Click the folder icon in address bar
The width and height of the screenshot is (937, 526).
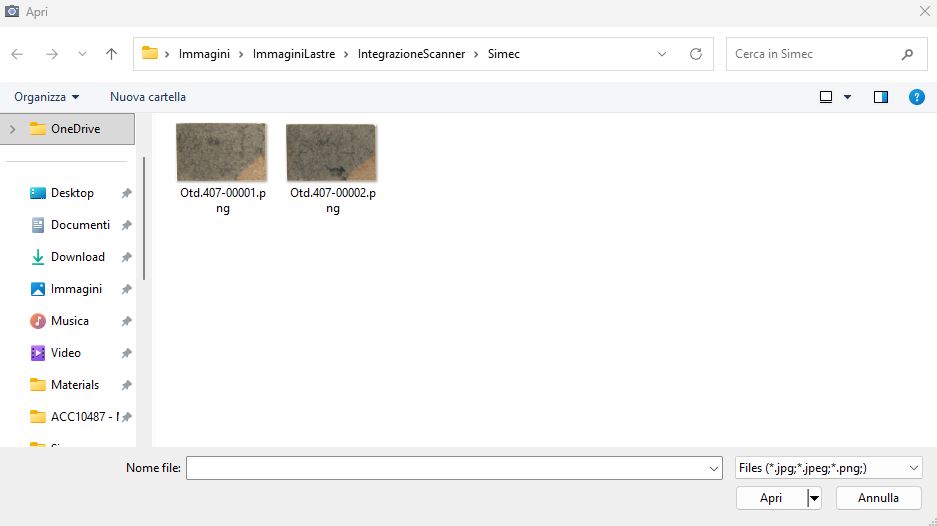click(x=149, y=53)
